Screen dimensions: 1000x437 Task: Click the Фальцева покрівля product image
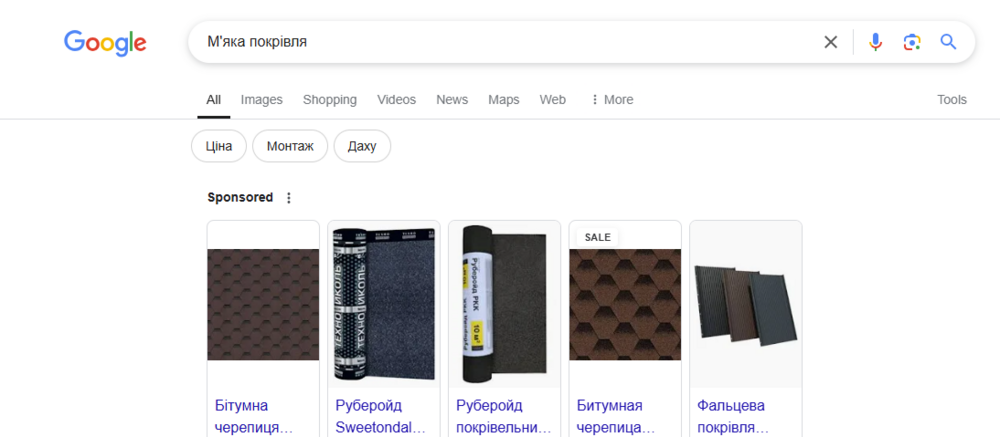[746, 304]
